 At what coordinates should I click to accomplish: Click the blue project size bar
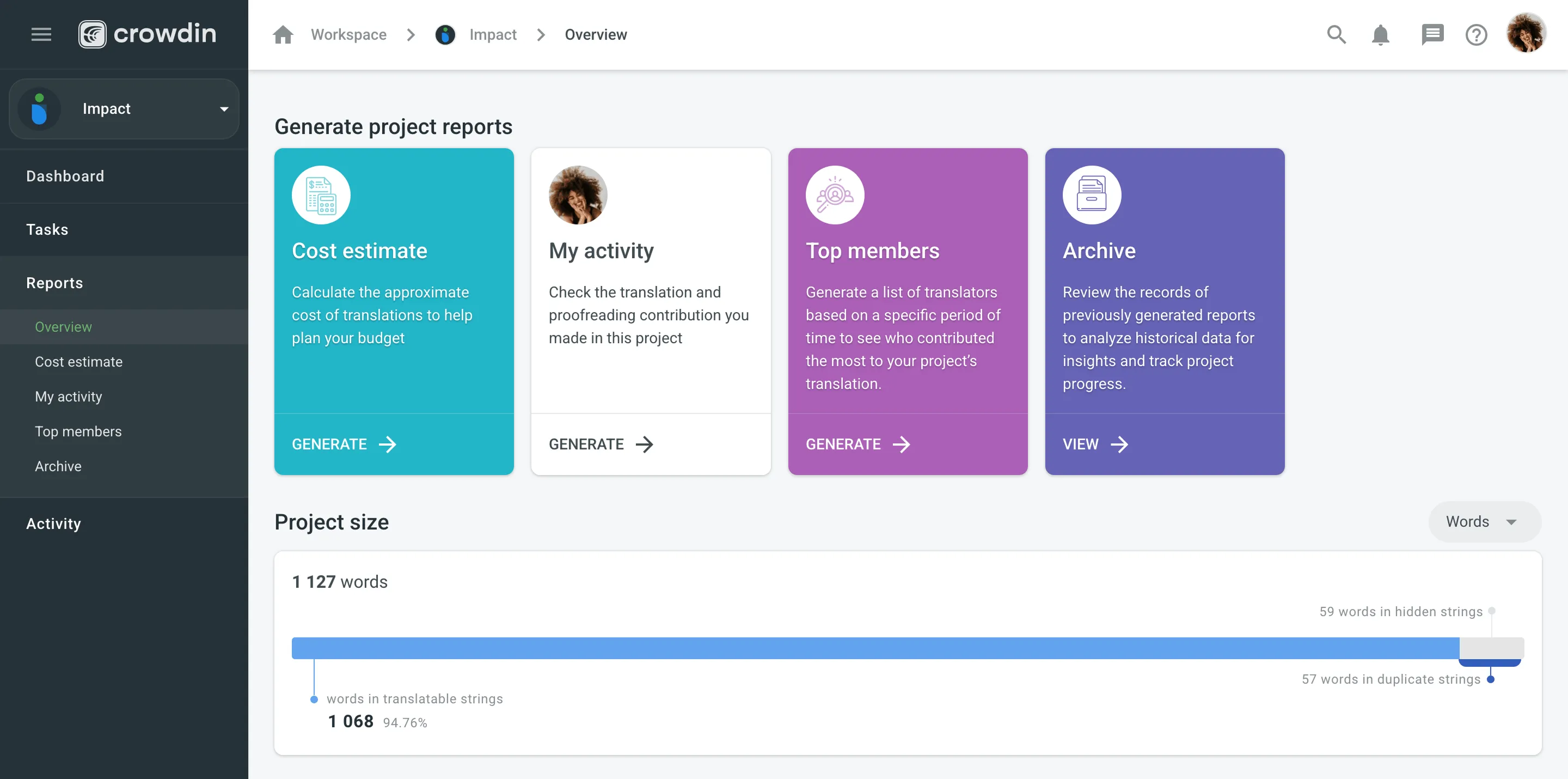click(x=875, y=648)
